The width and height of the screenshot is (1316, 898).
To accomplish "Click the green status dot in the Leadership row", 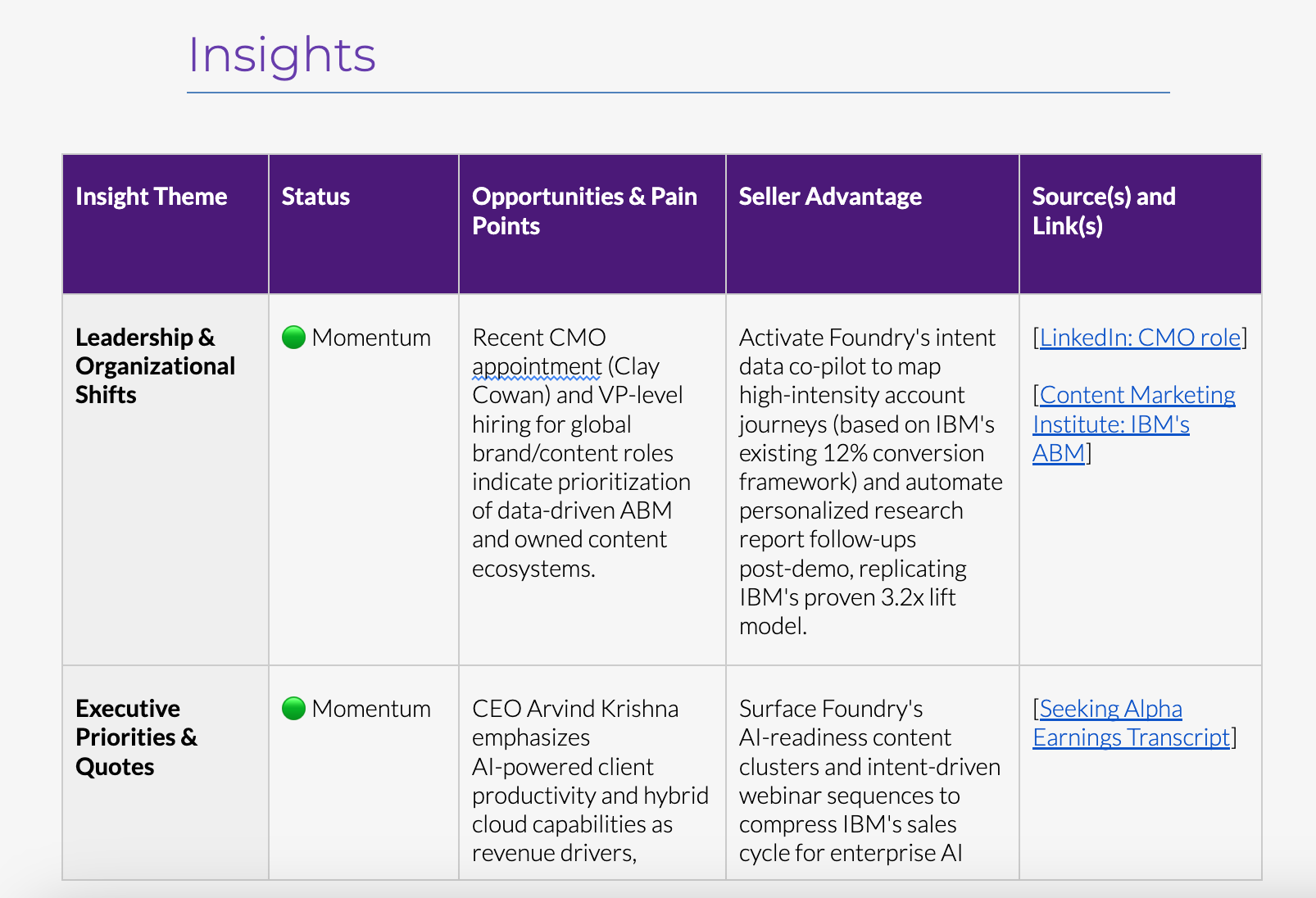I will coord(293,337).
